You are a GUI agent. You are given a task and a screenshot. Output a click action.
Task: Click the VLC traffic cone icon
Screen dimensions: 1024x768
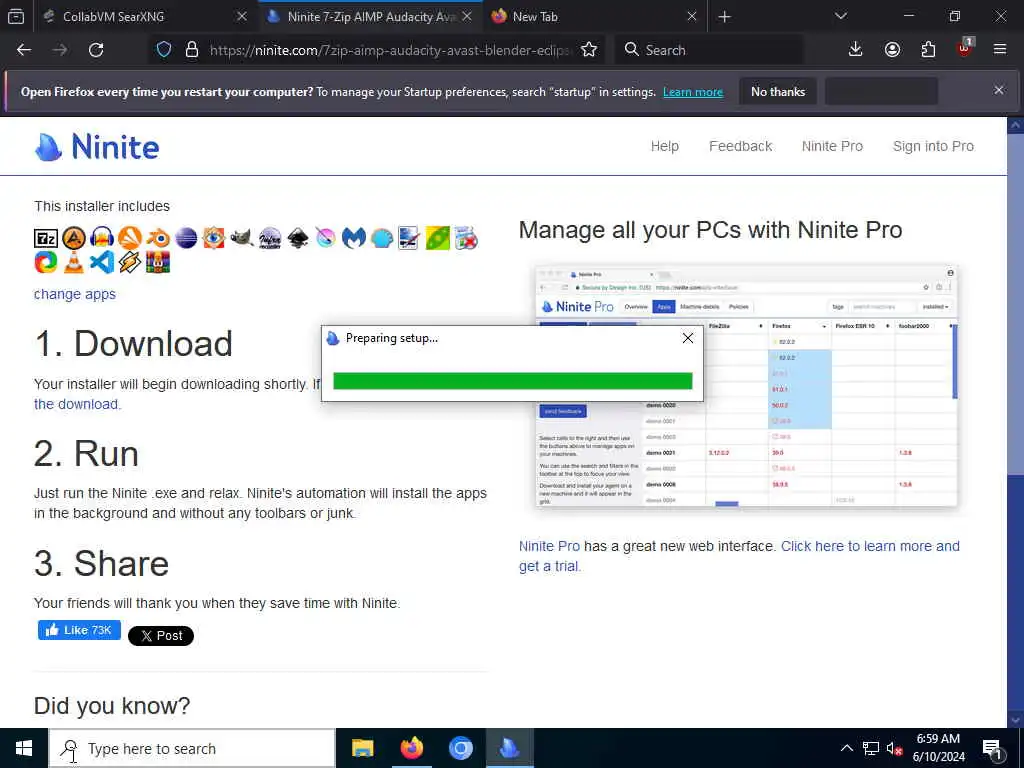point(74,262)
